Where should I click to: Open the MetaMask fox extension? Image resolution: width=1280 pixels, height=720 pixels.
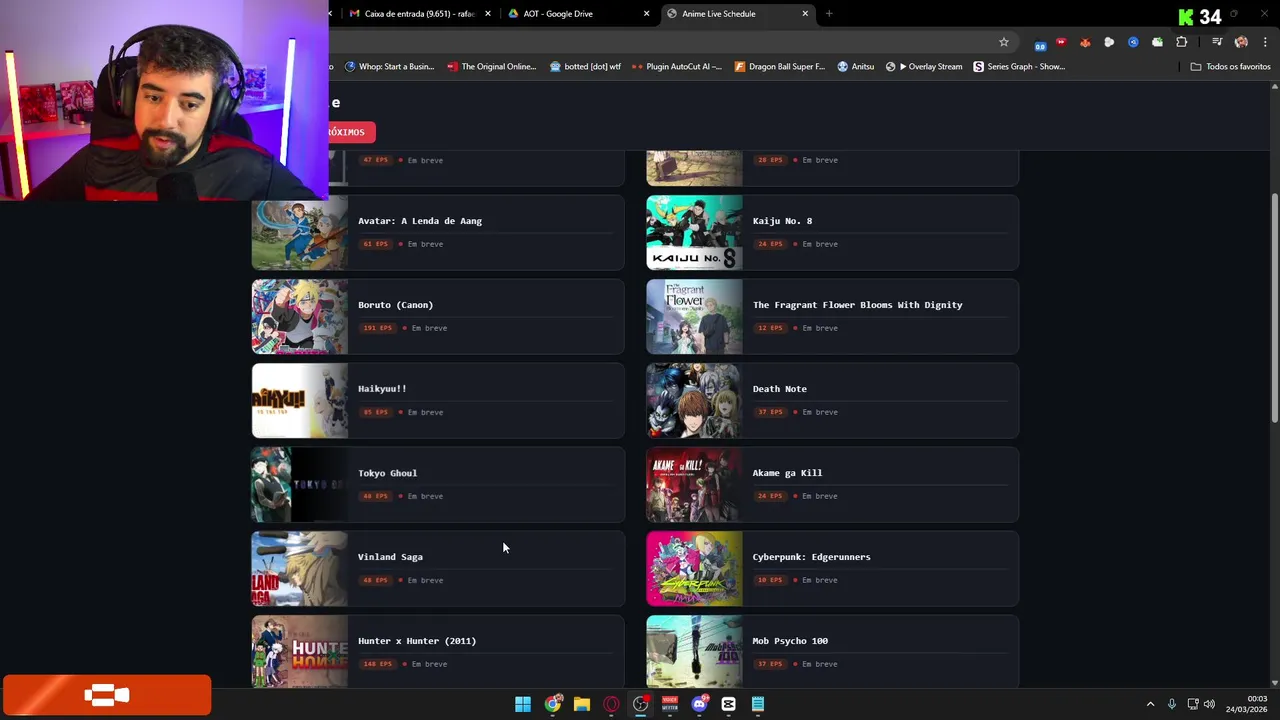[x=1085, y=42]
